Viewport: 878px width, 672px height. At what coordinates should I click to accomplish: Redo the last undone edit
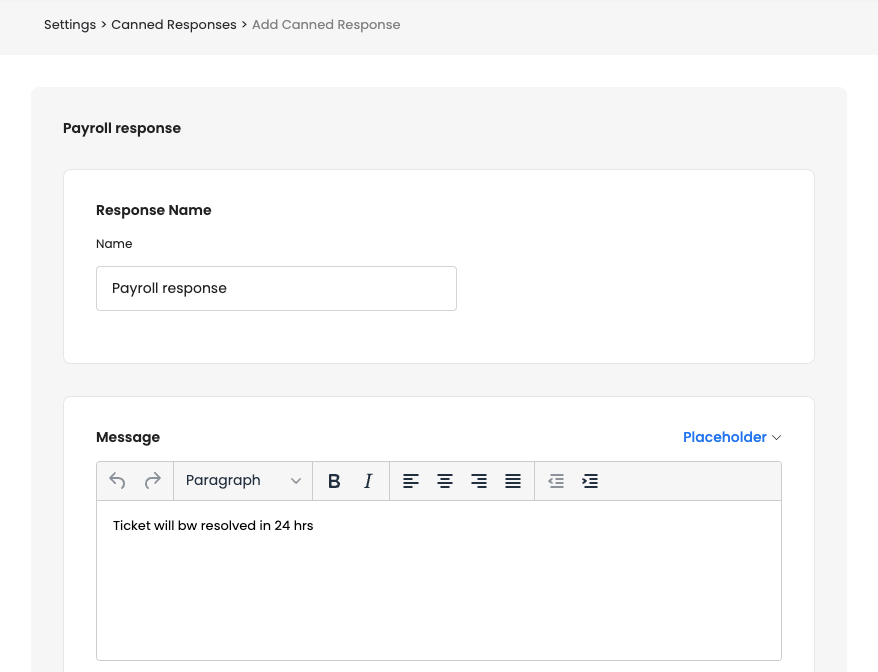tap(153, 481)
